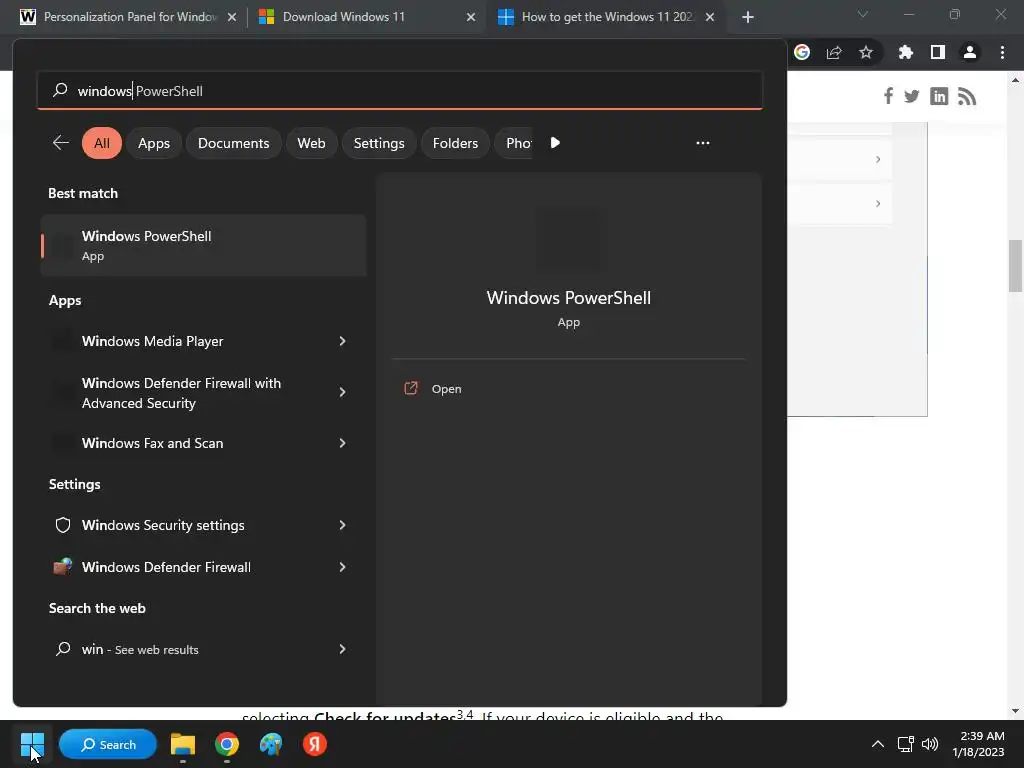Expand Windows Fax and Scan chevron
This screenshot has width=1024, height=768.
(342, 443)
